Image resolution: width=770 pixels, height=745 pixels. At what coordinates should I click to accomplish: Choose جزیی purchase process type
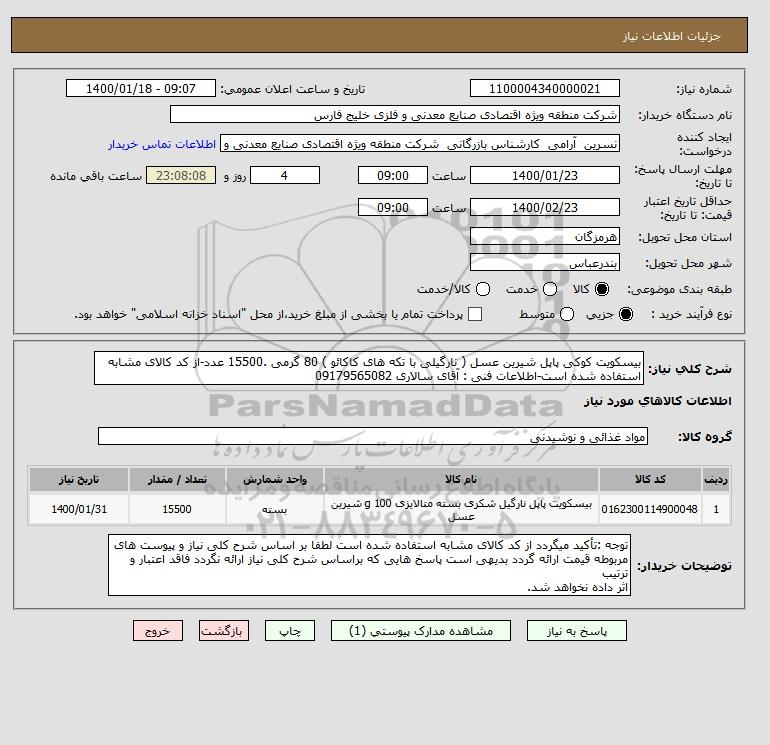click(x=626, y=314)
